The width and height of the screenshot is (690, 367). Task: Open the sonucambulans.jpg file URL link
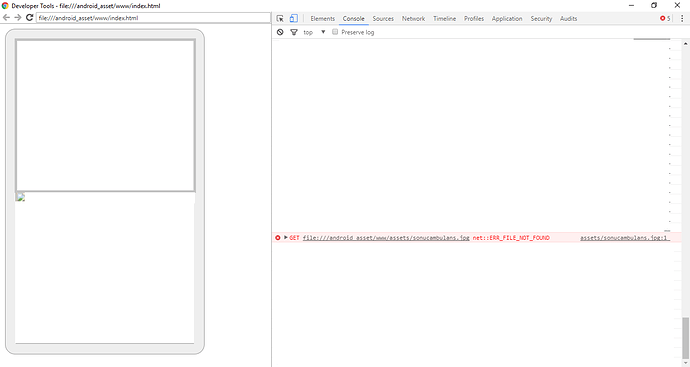click(386, 238)
